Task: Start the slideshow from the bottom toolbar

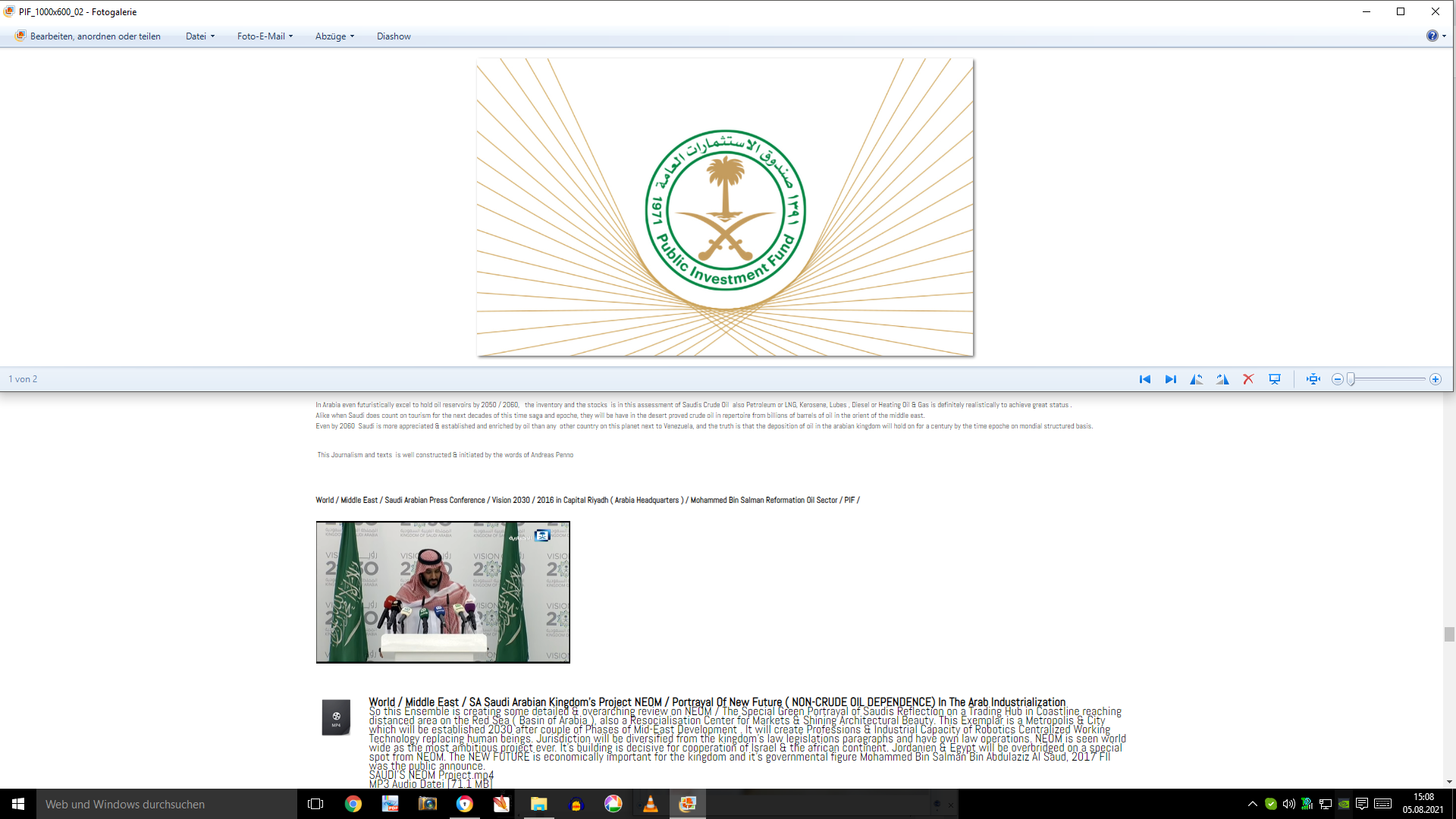Action: (x=1275, y=379)
